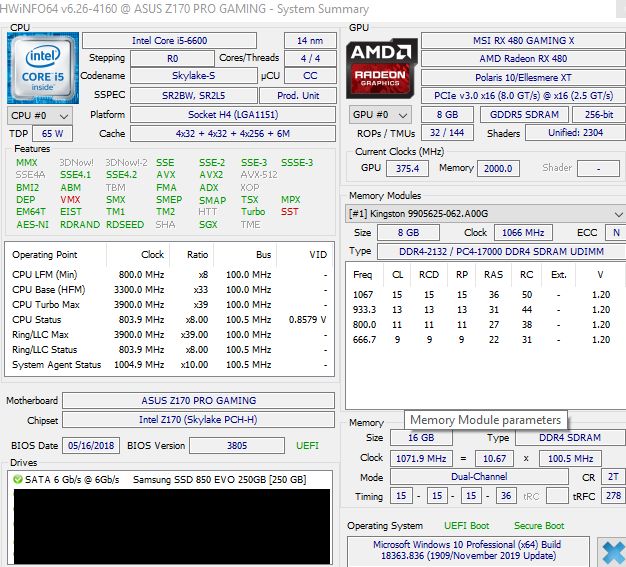
Task: Click the 05/16/2018 BIOS date field
Action: click(91, 446)
